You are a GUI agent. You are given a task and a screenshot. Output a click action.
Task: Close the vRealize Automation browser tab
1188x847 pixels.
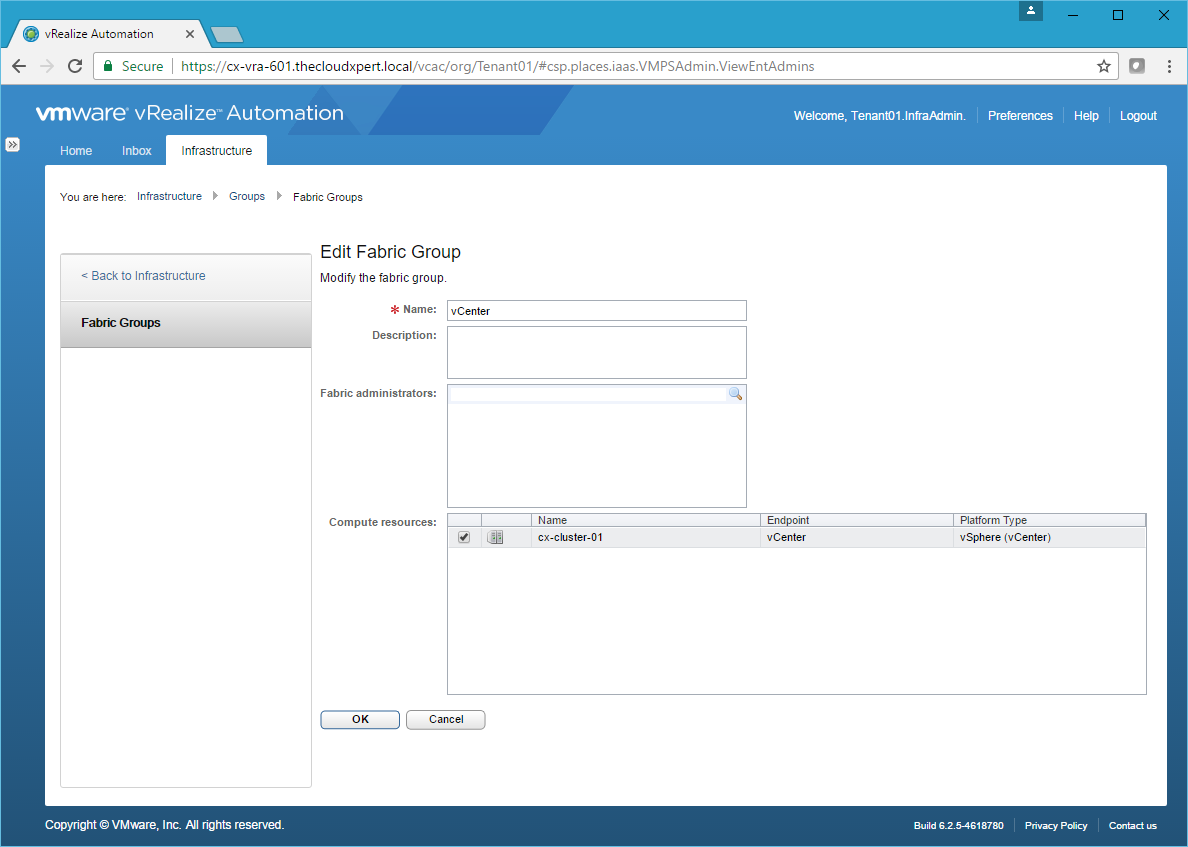click(190, 34)
